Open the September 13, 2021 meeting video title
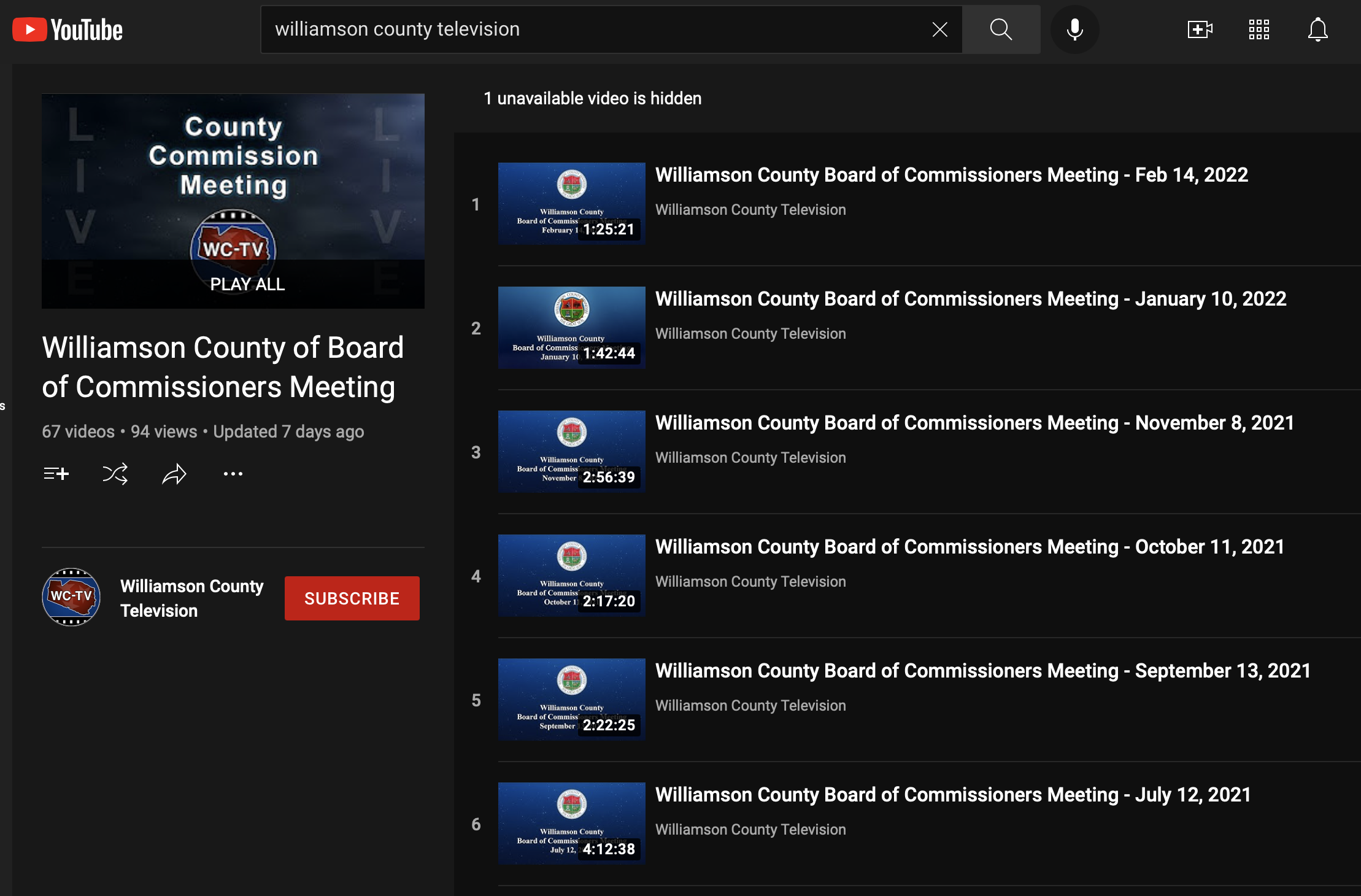The image size is (1361, 896). point(983,671)
